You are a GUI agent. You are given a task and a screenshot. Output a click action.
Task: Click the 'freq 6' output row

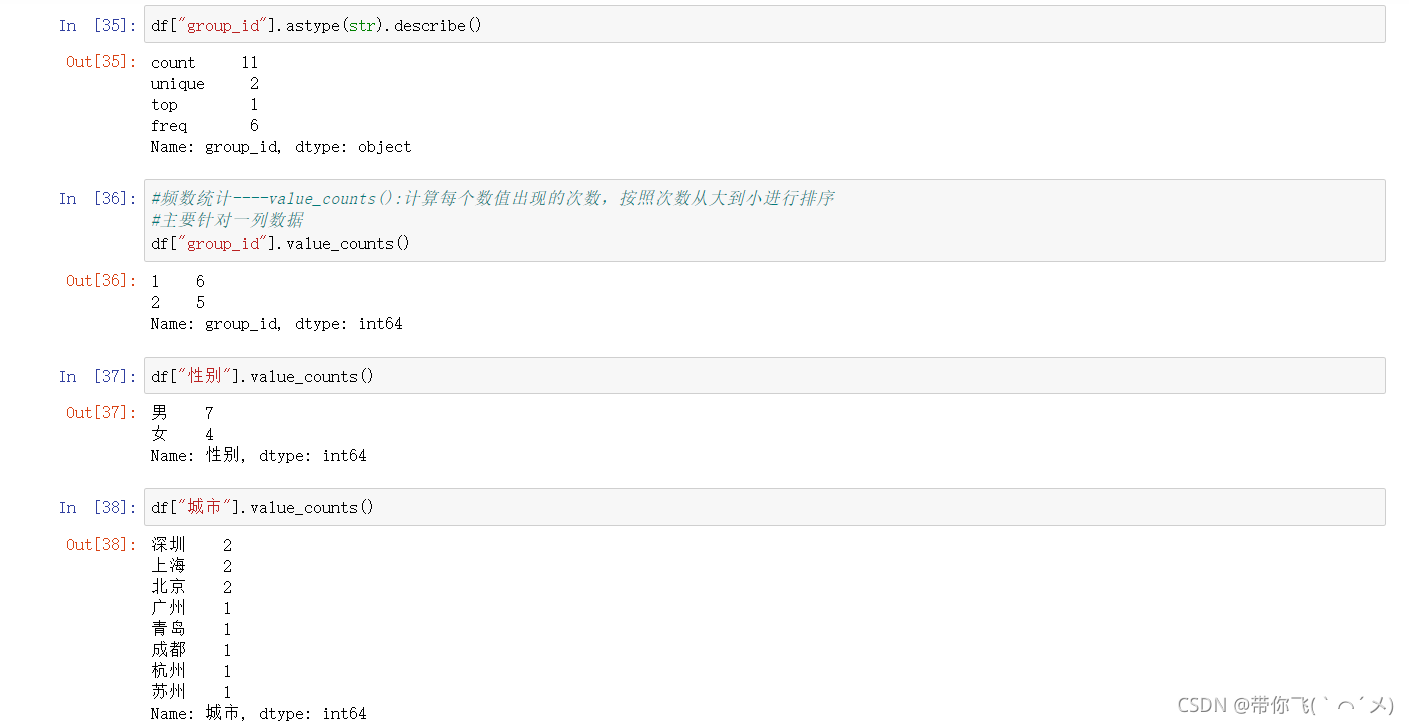205,126
